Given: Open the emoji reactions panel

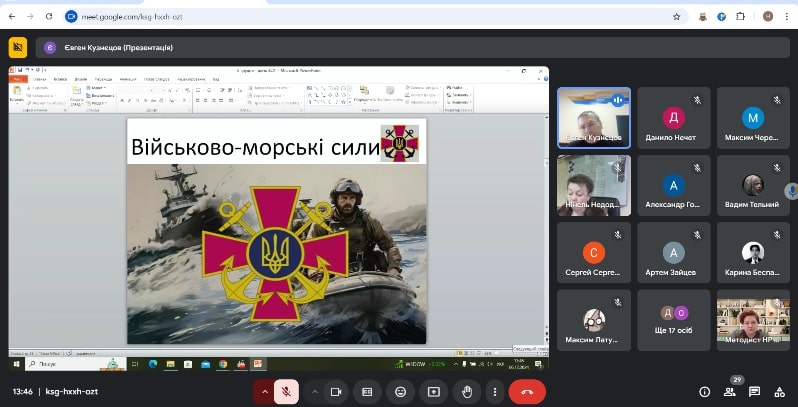Looking at the screenshot, I should [401, 392].
